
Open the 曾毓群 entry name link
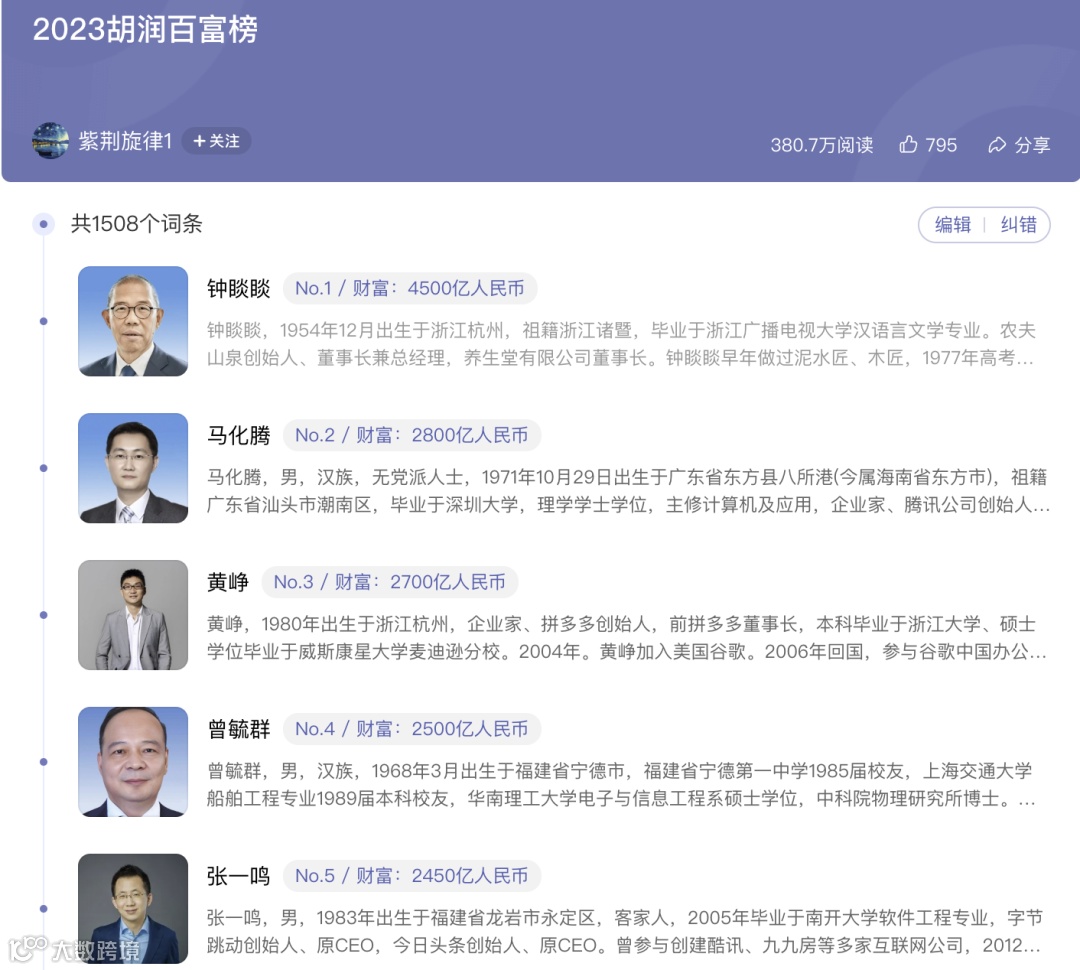click(x=238, y=728)
